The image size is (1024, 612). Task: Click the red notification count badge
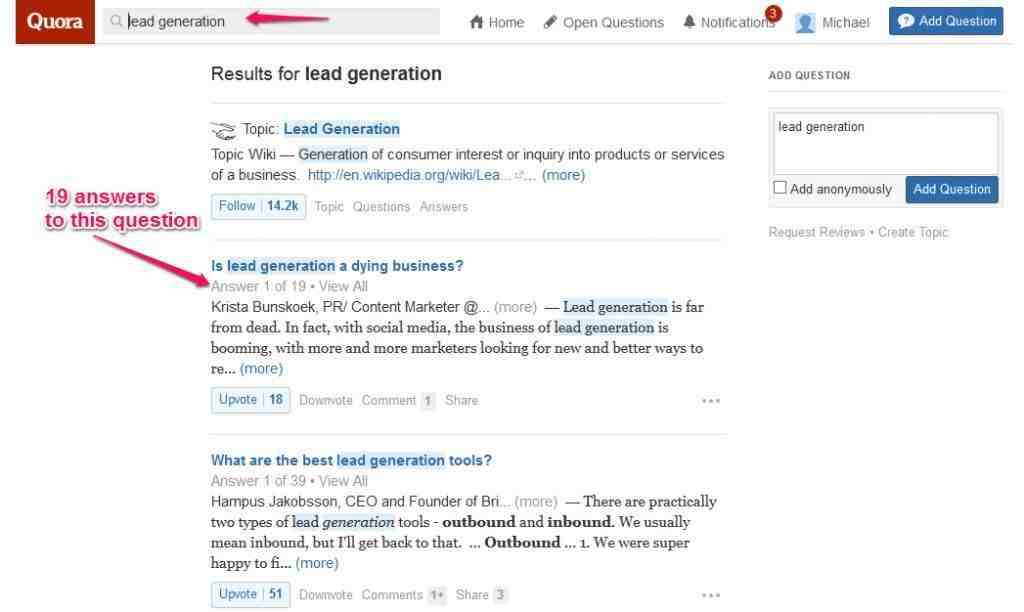(773, 13)
